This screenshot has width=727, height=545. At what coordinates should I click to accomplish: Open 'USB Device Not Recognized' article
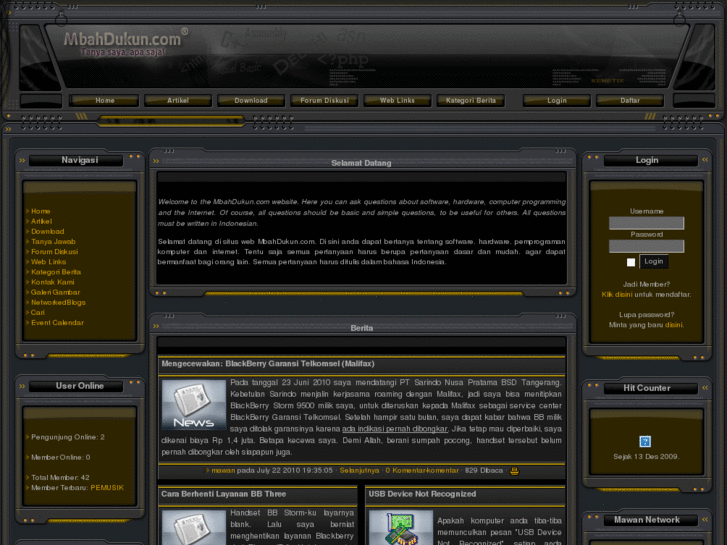point(422,494)
